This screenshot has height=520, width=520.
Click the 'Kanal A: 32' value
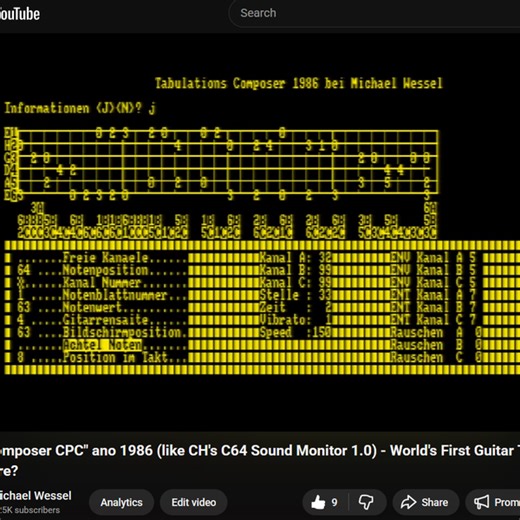pos(295,258)
